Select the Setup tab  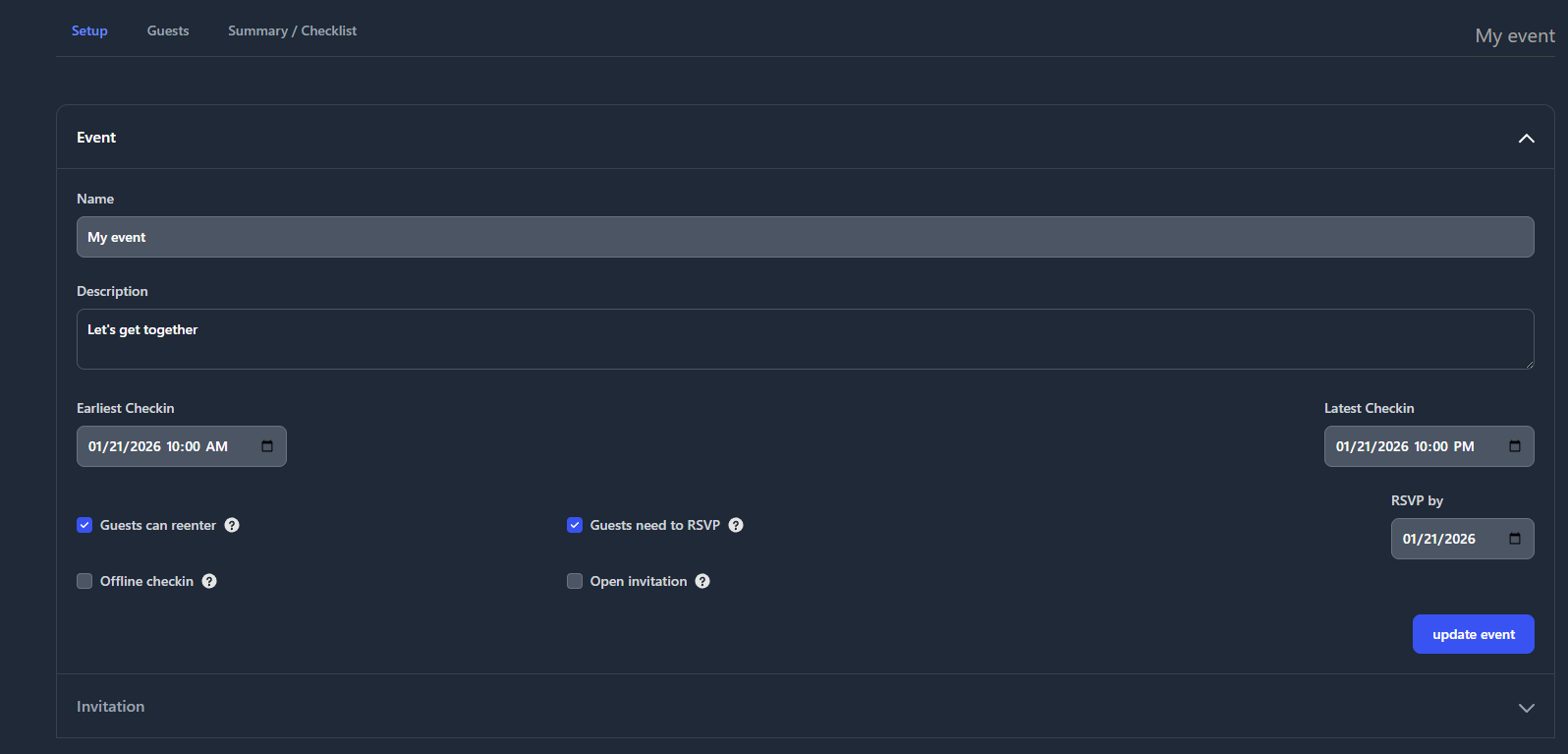[89, 30]
